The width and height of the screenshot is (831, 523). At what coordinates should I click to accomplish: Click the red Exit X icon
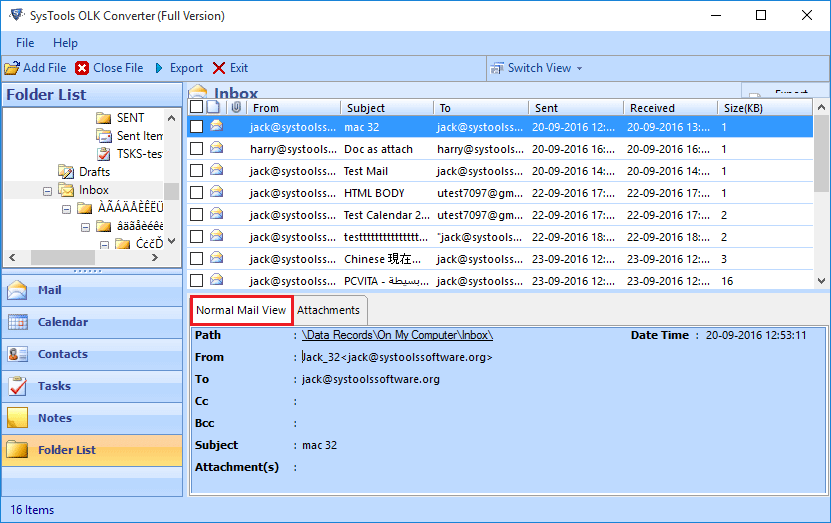tap(219, 68)
